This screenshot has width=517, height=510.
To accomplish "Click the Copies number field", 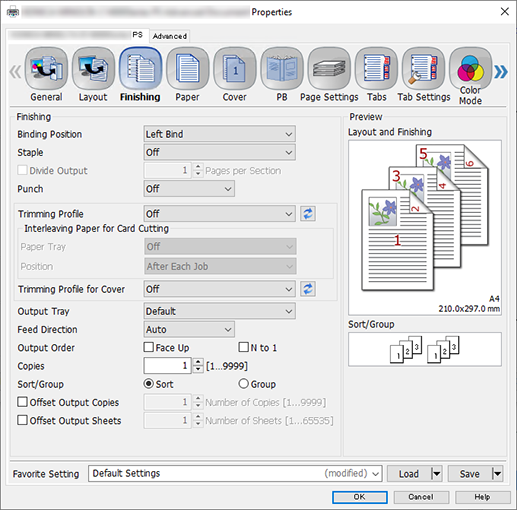I will coord(167,366).
